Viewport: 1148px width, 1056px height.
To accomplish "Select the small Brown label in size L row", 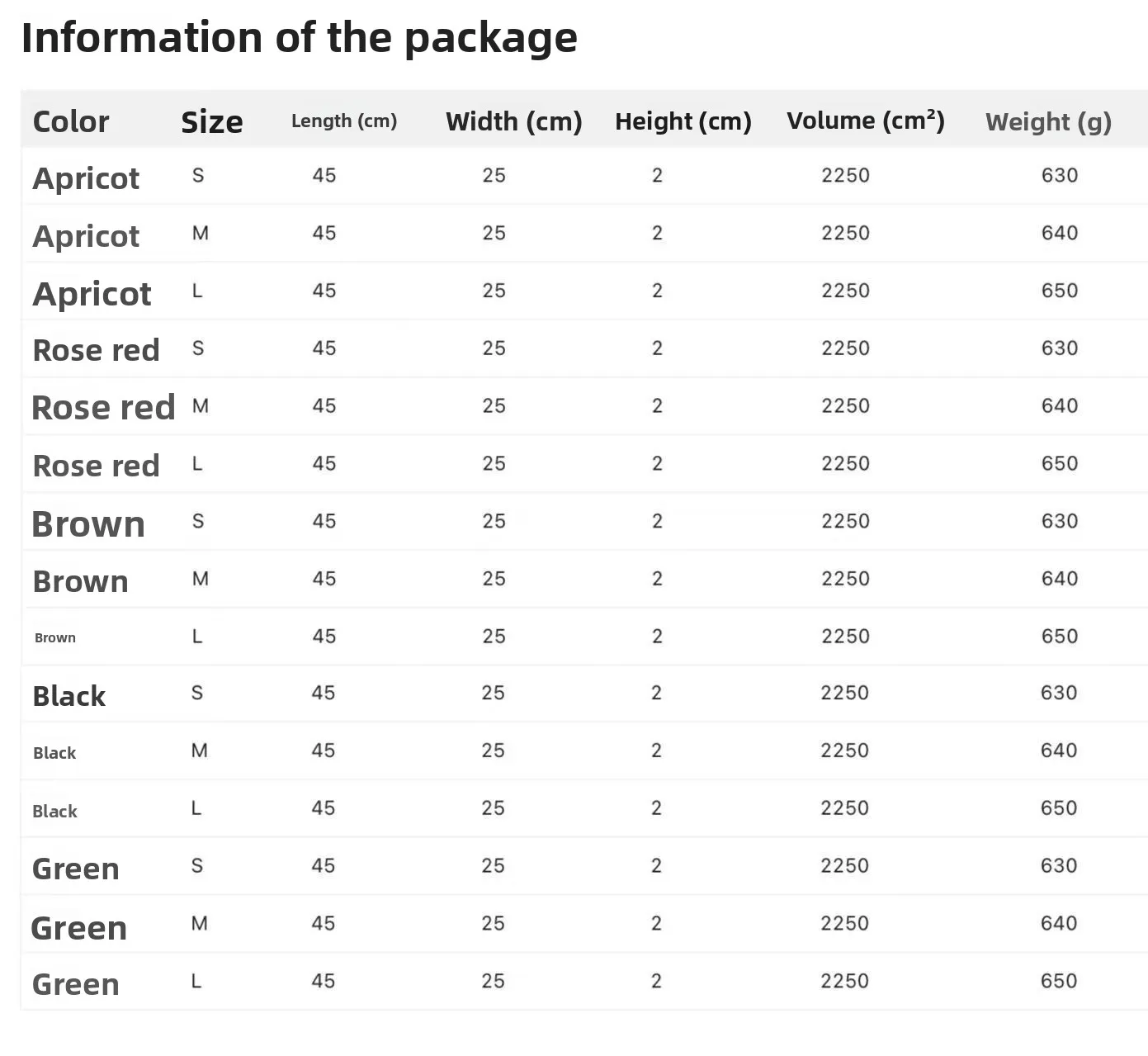I will 55,637.
